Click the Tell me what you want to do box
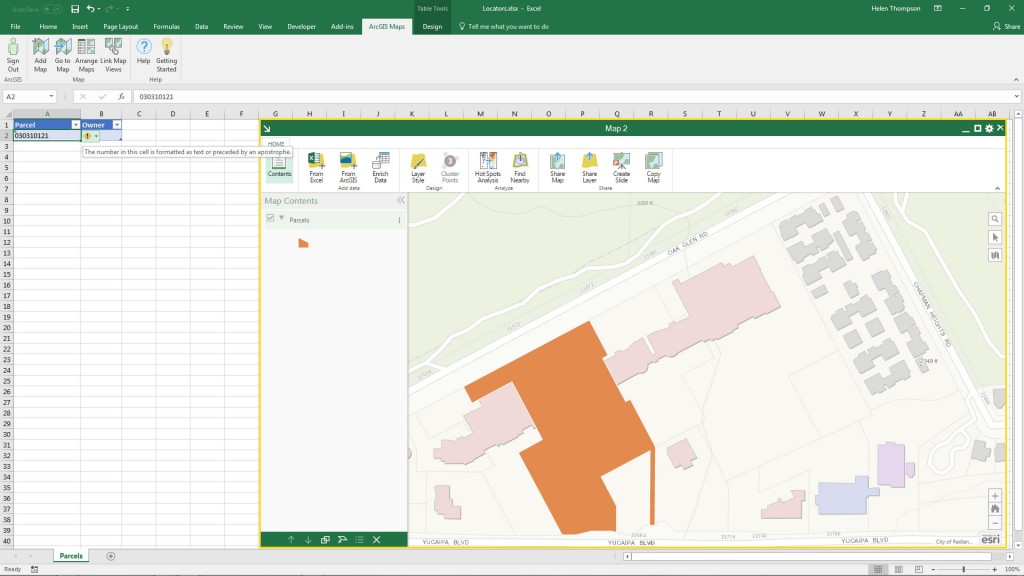 pyautogui.click(x=504, y=27)
